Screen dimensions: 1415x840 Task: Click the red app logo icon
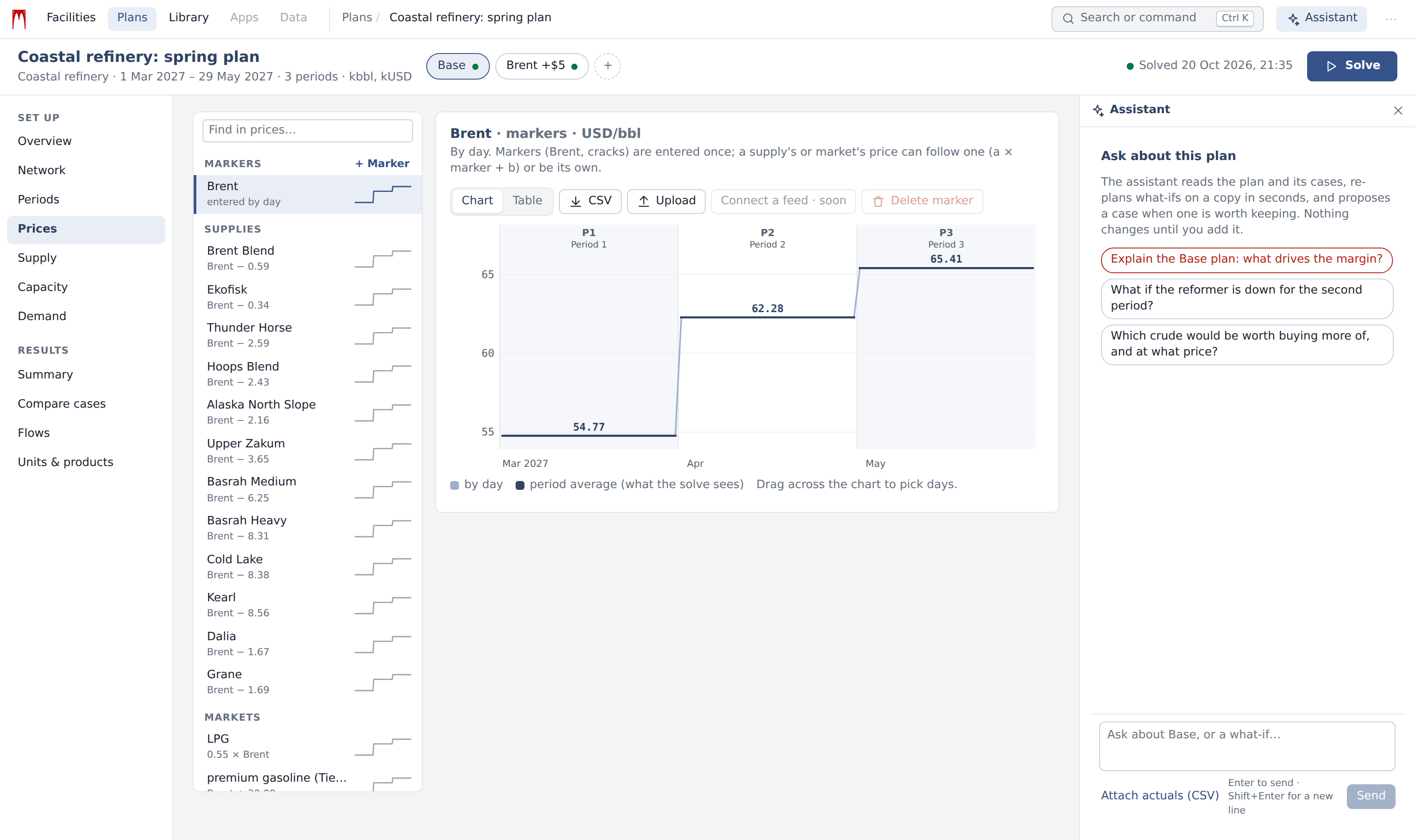click(x=19, y=19)
